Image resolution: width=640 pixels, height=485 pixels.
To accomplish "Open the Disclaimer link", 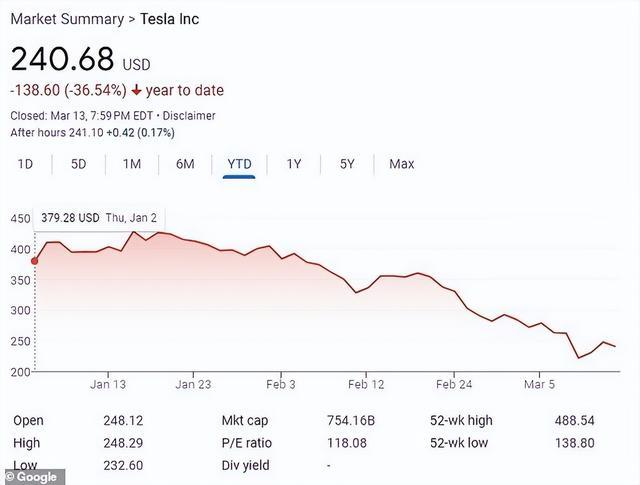I will tap(189, 116).
